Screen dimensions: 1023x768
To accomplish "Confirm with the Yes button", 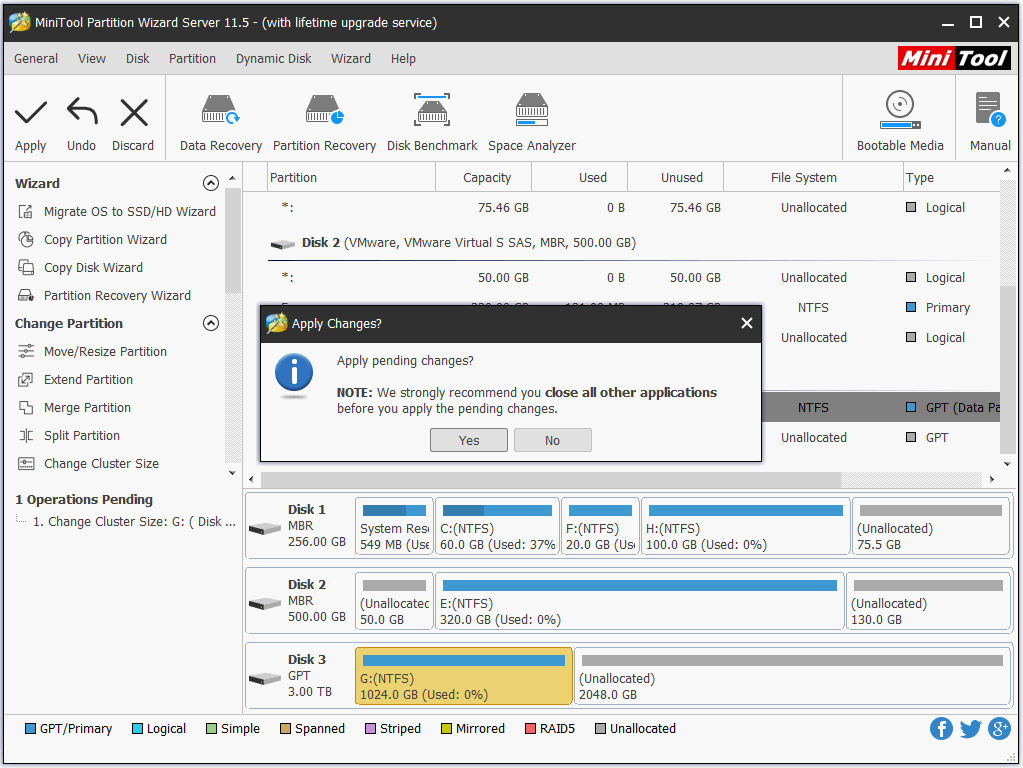I will 468,440.
